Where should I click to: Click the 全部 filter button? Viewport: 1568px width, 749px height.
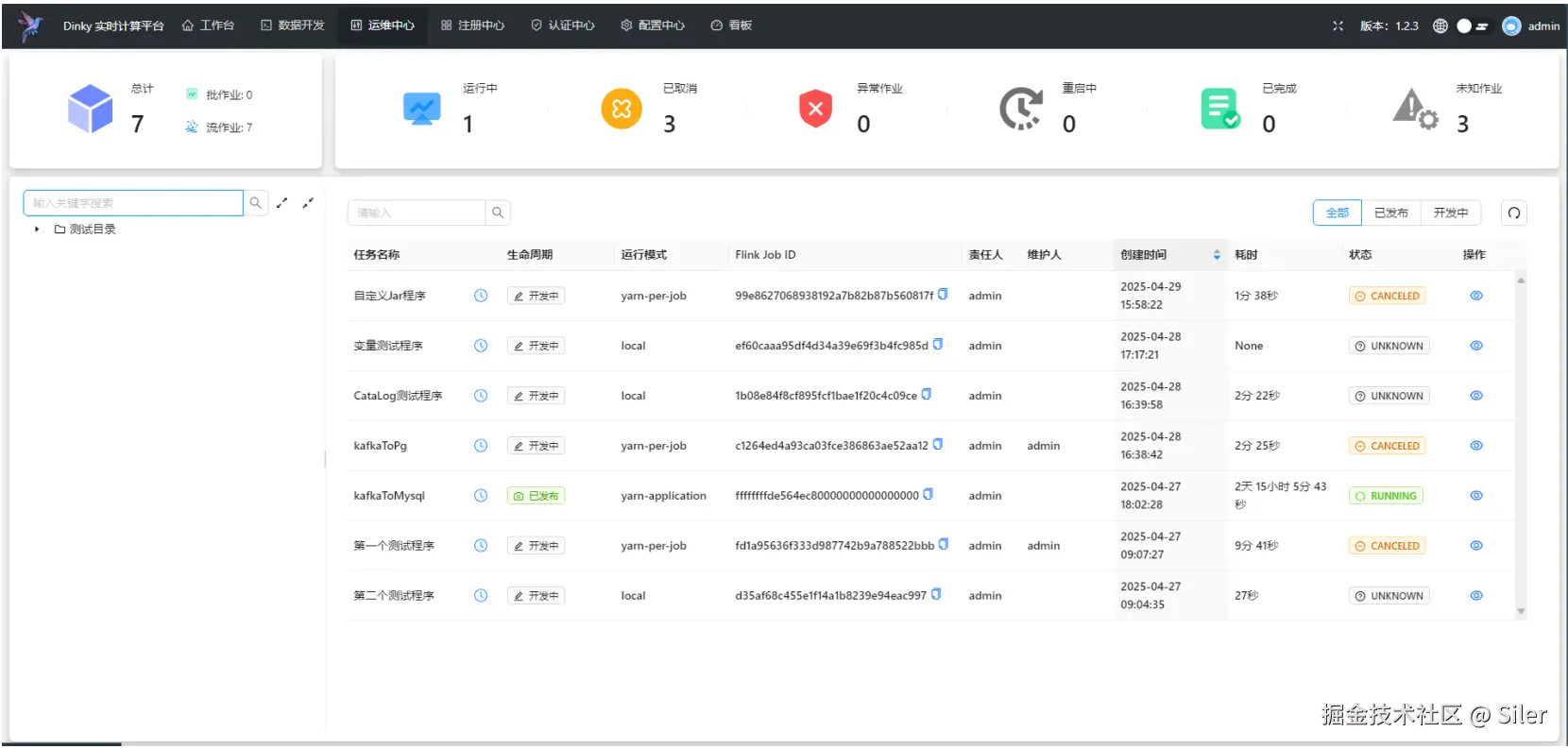click(1338, 213)
